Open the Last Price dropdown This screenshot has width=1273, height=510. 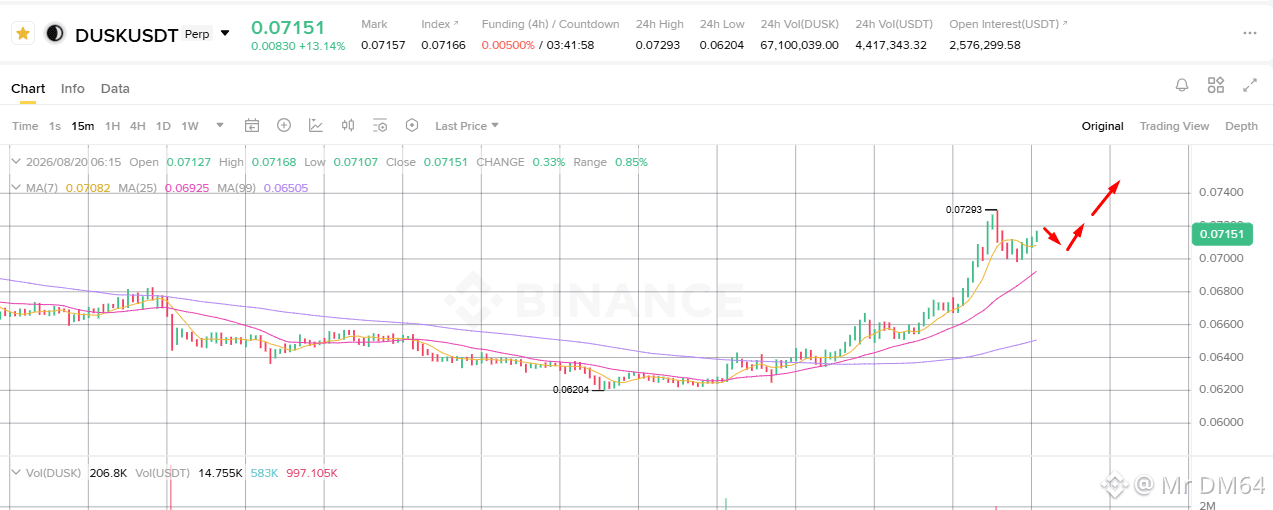pyautogui.click(x=467, y=126)
